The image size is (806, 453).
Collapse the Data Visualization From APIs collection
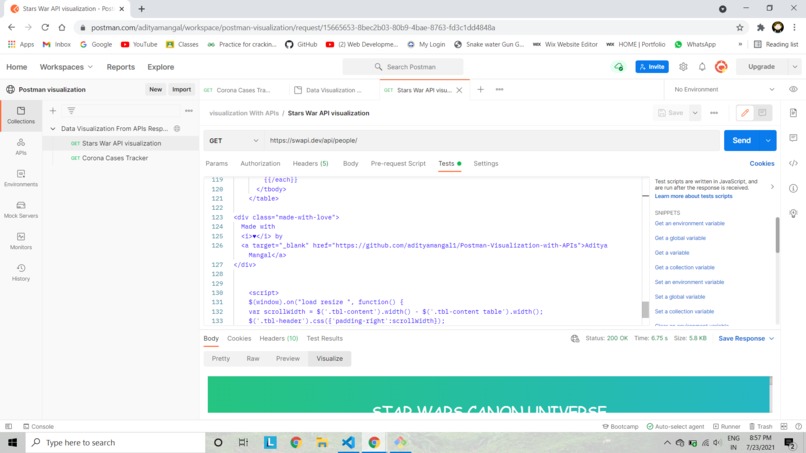point(52,129)
